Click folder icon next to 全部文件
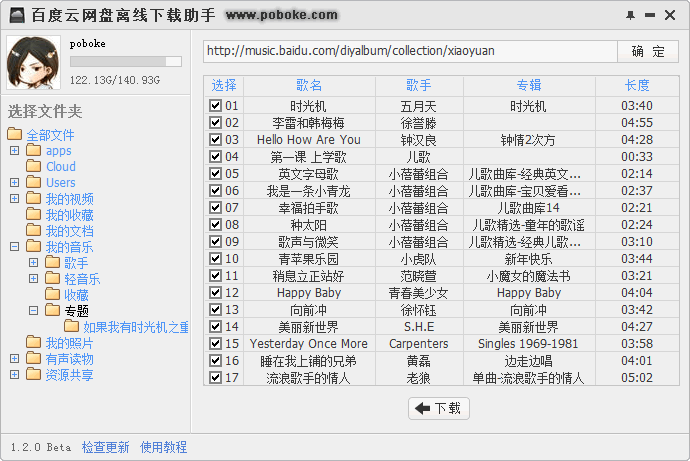The image size is (690, 461). [15, 133]
